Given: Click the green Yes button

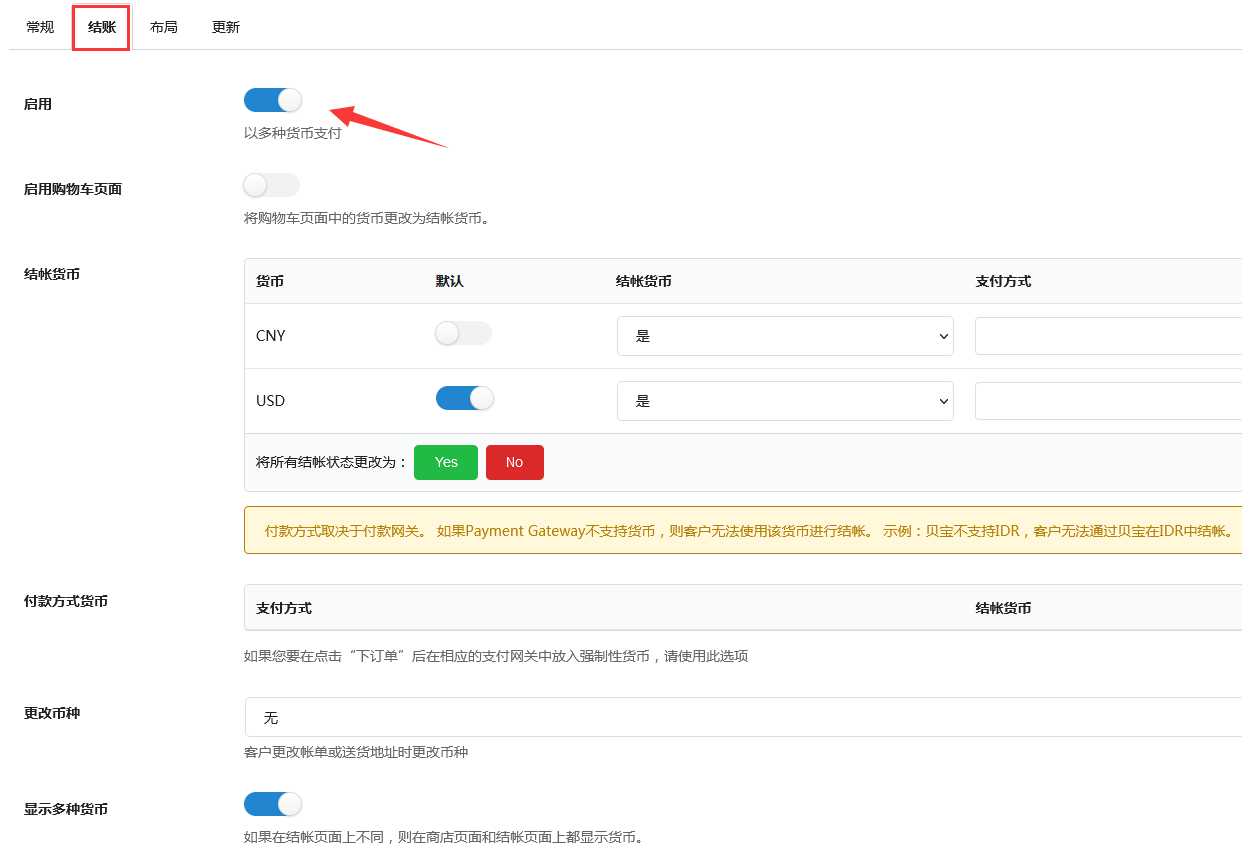Looking at the screenshot, I should [x=446, y=462].
